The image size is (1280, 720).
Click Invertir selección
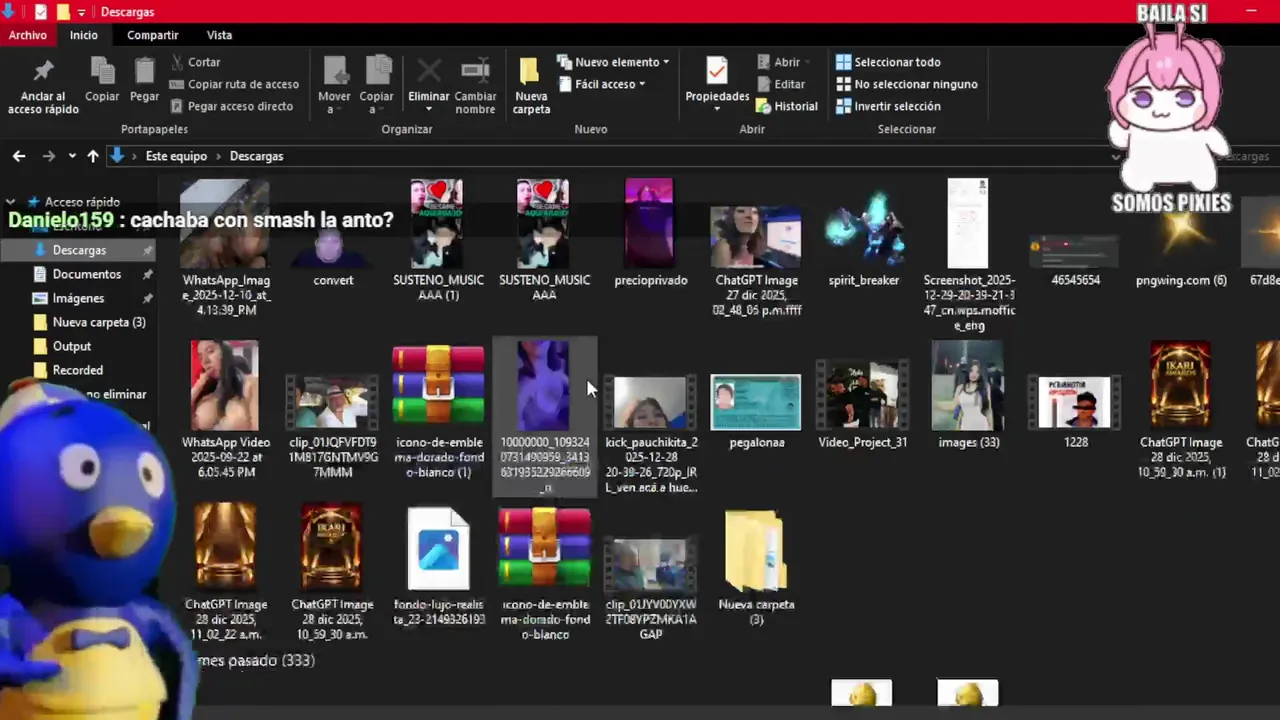888,106
